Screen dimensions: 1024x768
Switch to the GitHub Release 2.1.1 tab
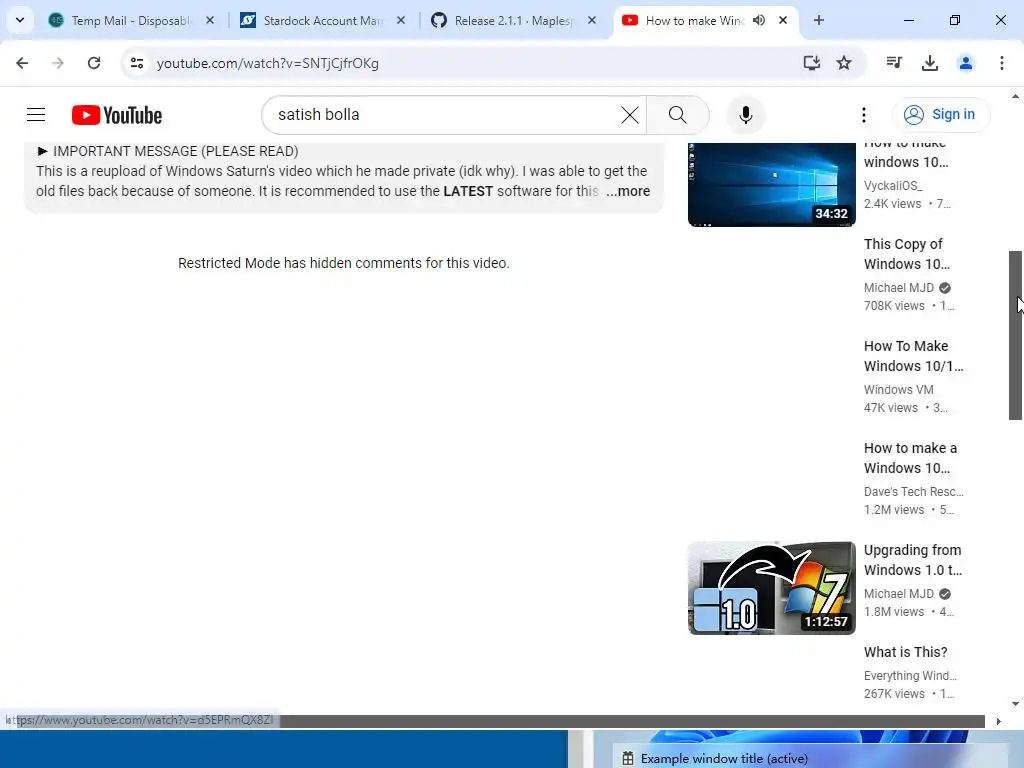pos(513,21)
